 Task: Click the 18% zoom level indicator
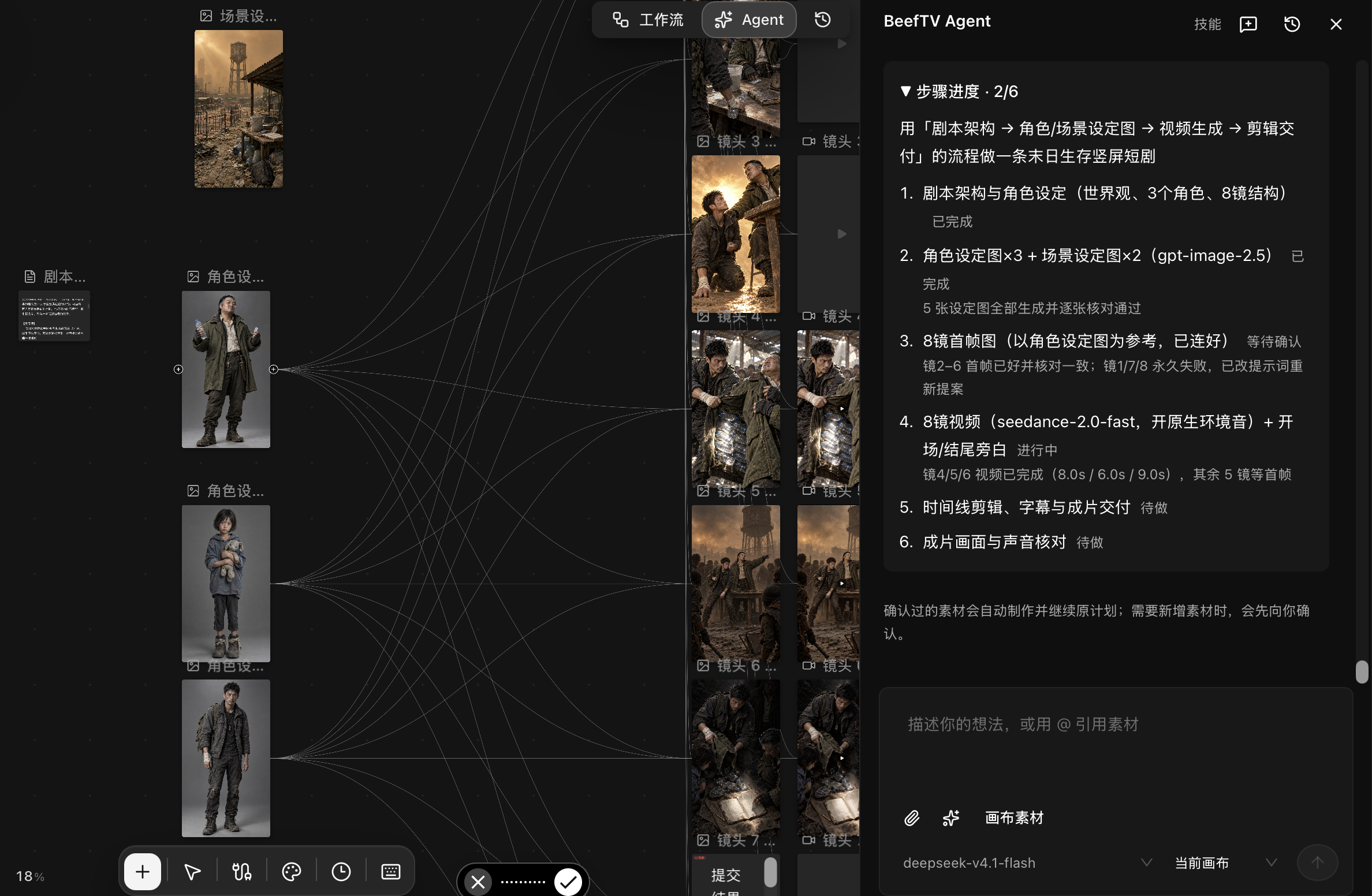[x=30, y=876]
